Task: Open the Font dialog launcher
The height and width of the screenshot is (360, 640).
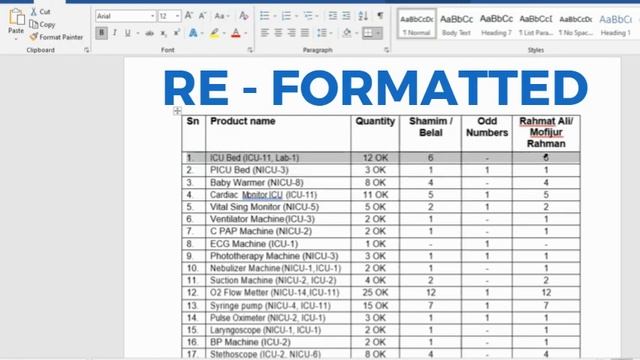Action: (250, 50)
